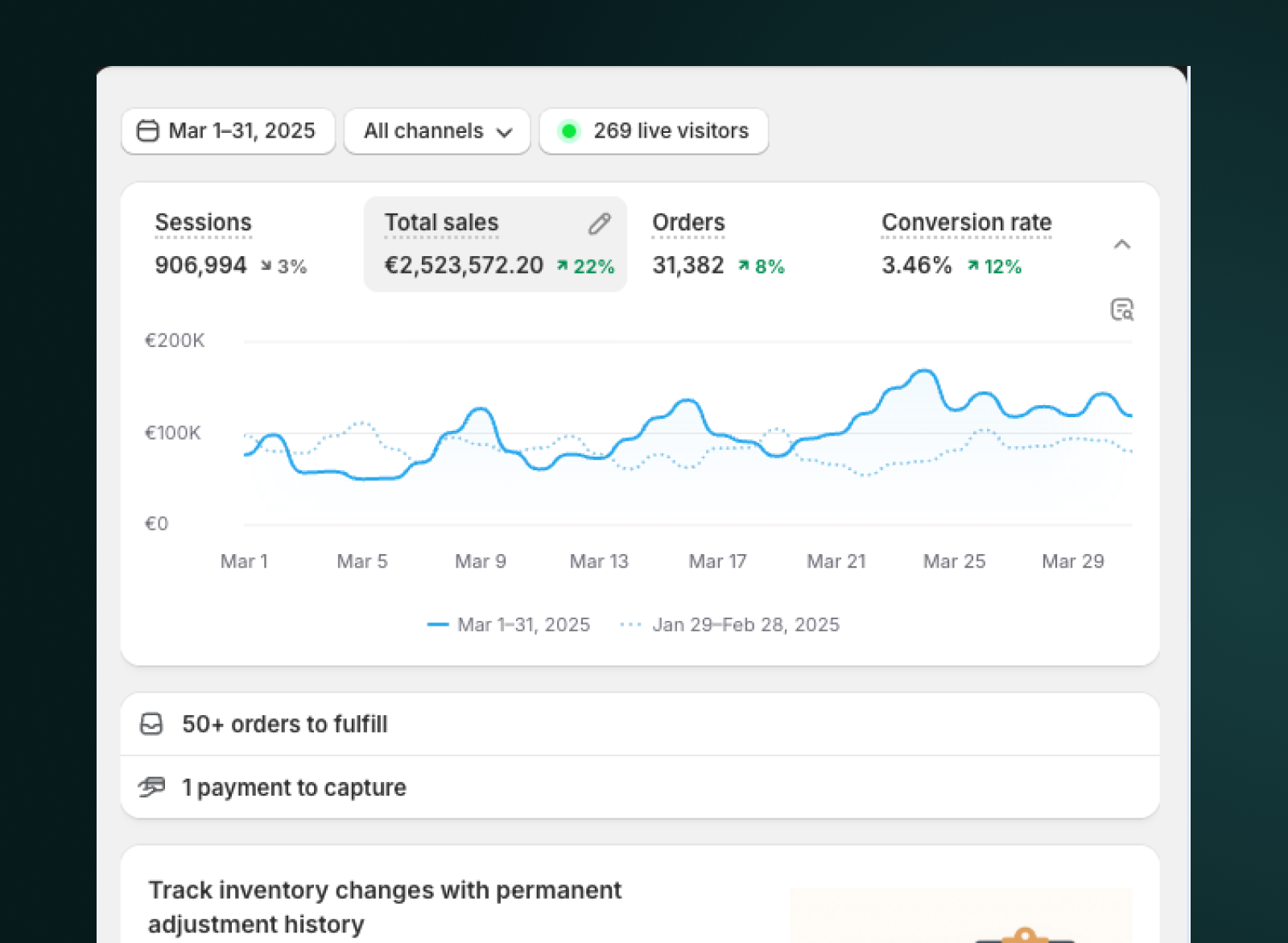The image size is (1288, 943).
Task: Click the 8% increase indicator for Orders
Action: tap(762, 266)
